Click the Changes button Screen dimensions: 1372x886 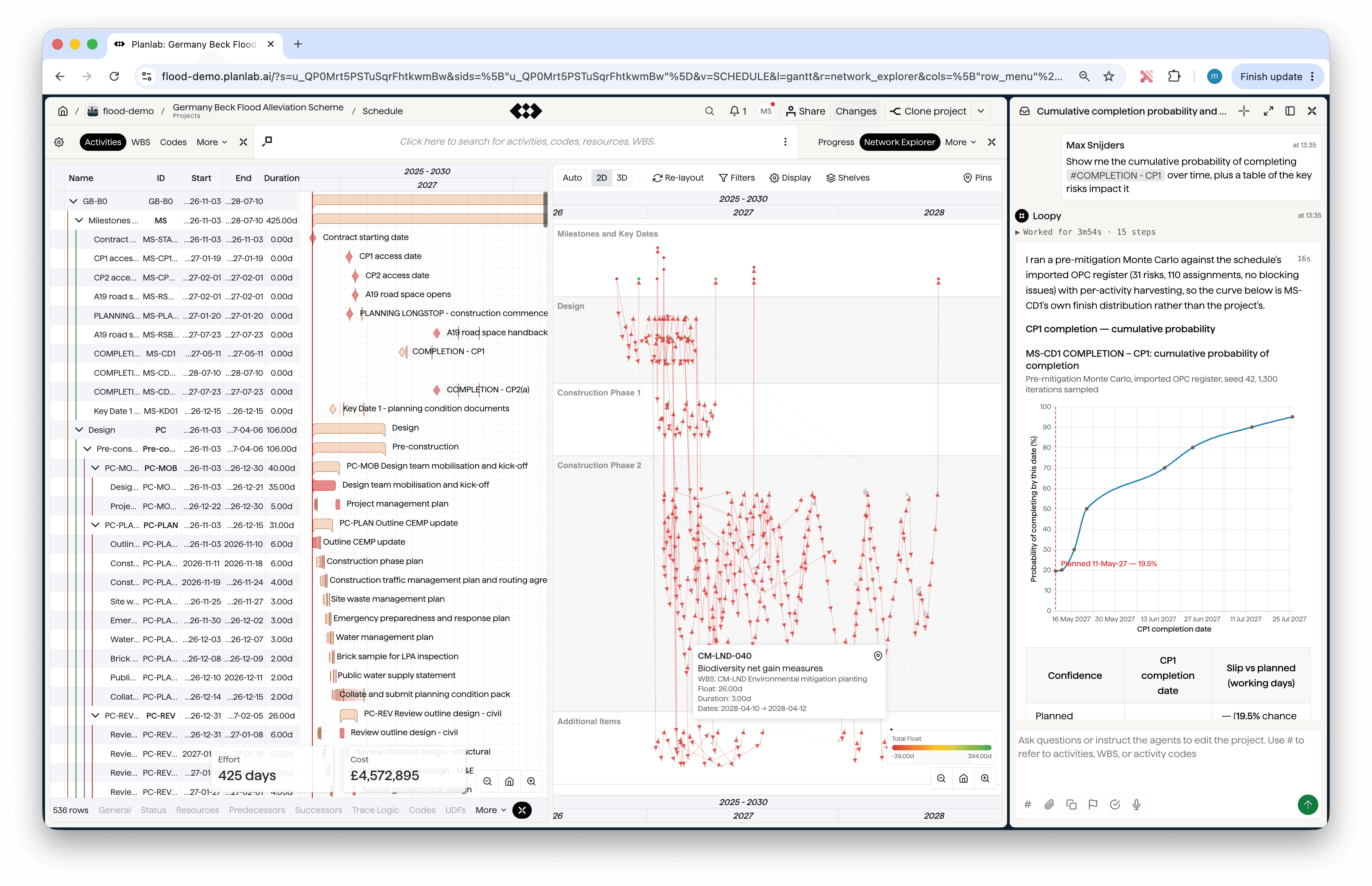click(856, 111)
